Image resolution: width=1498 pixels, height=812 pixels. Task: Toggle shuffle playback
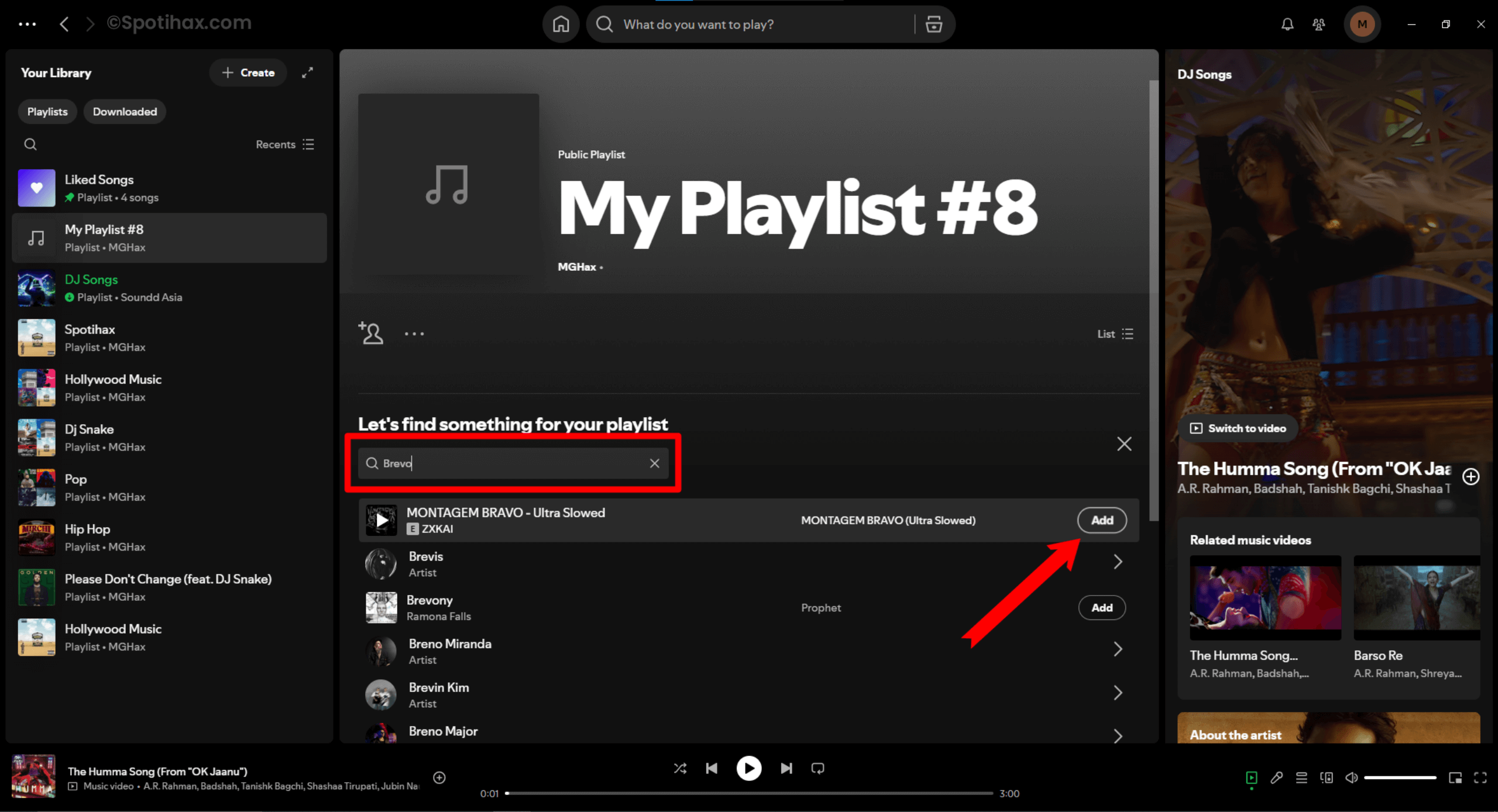[680, 768]
